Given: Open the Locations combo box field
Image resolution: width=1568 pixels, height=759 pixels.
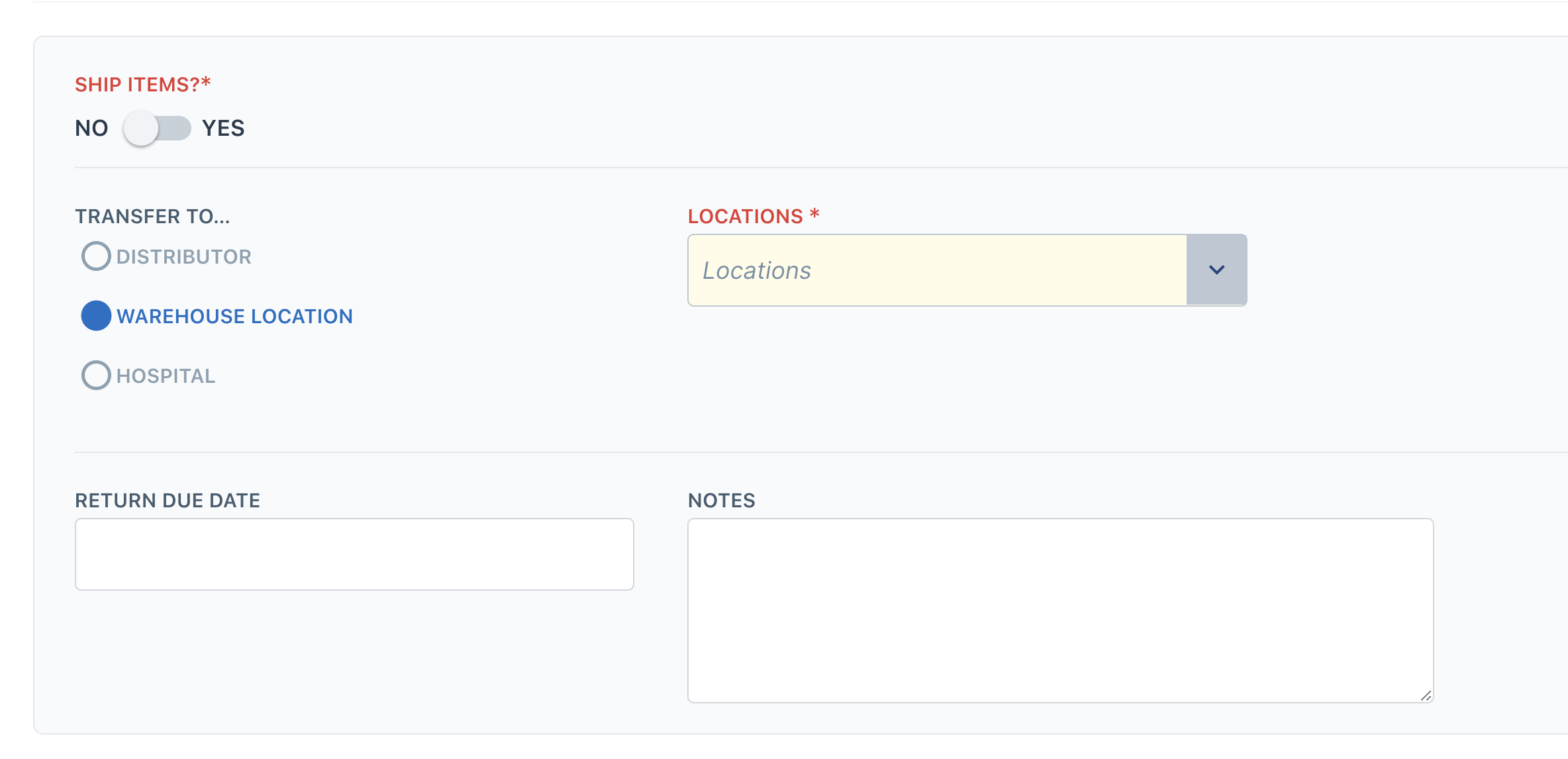Looking at the screenshot, I should tap(967, 270).
